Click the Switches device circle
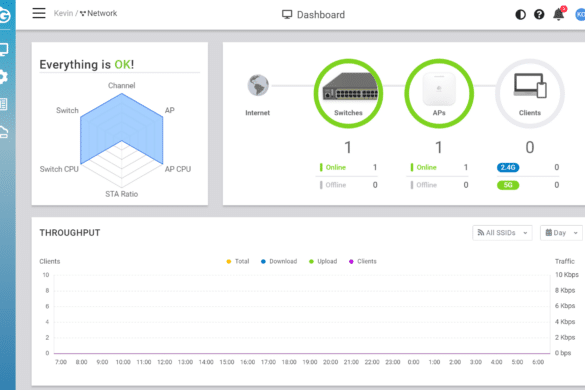Image resolution: width=585 pixels, height=390 pixels. (x=348, y=93)
